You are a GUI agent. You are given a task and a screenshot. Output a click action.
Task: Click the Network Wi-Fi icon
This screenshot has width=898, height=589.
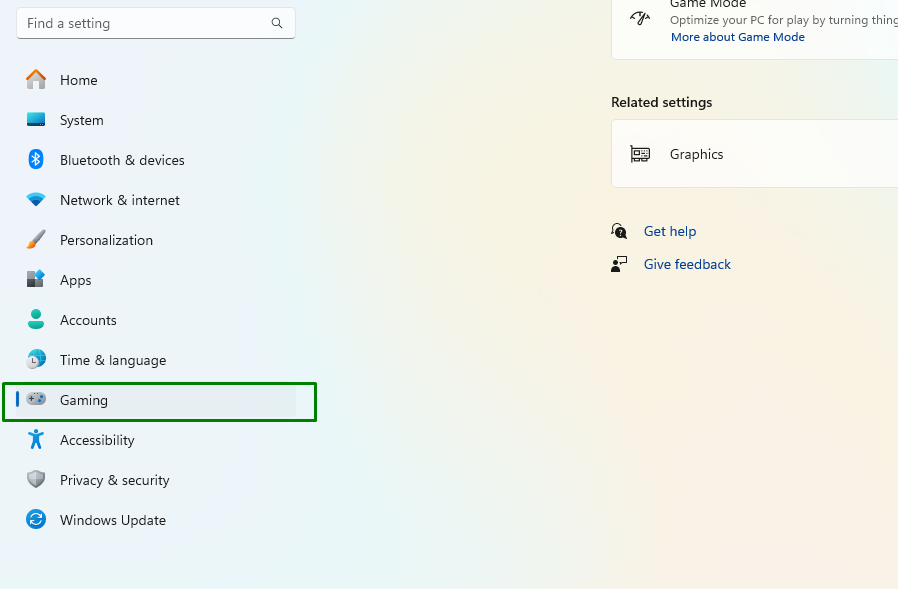(36, 199)
